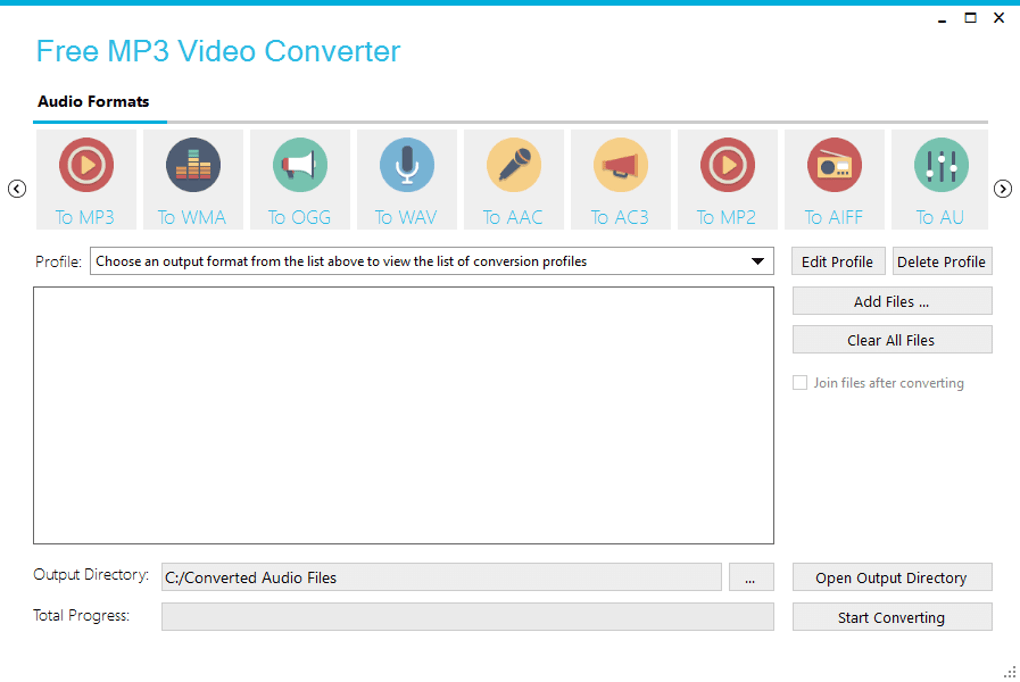
Task: Pick the To MP2 format icon
Action: (x=727, y=179)
